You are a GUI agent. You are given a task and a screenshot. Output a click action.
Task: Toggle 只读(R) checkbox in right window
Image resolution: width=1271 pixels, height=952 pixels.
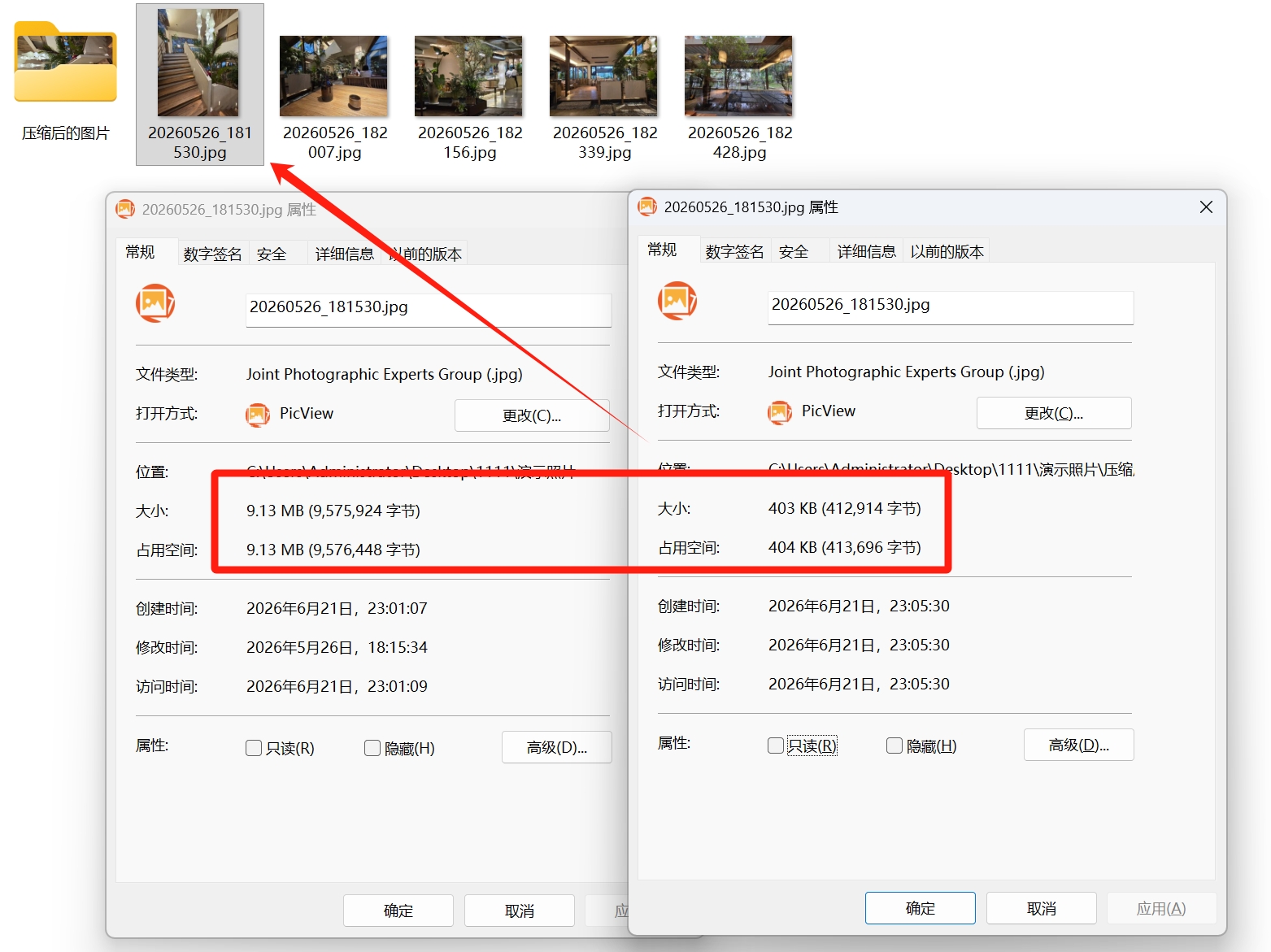click(x=776, y=746)
